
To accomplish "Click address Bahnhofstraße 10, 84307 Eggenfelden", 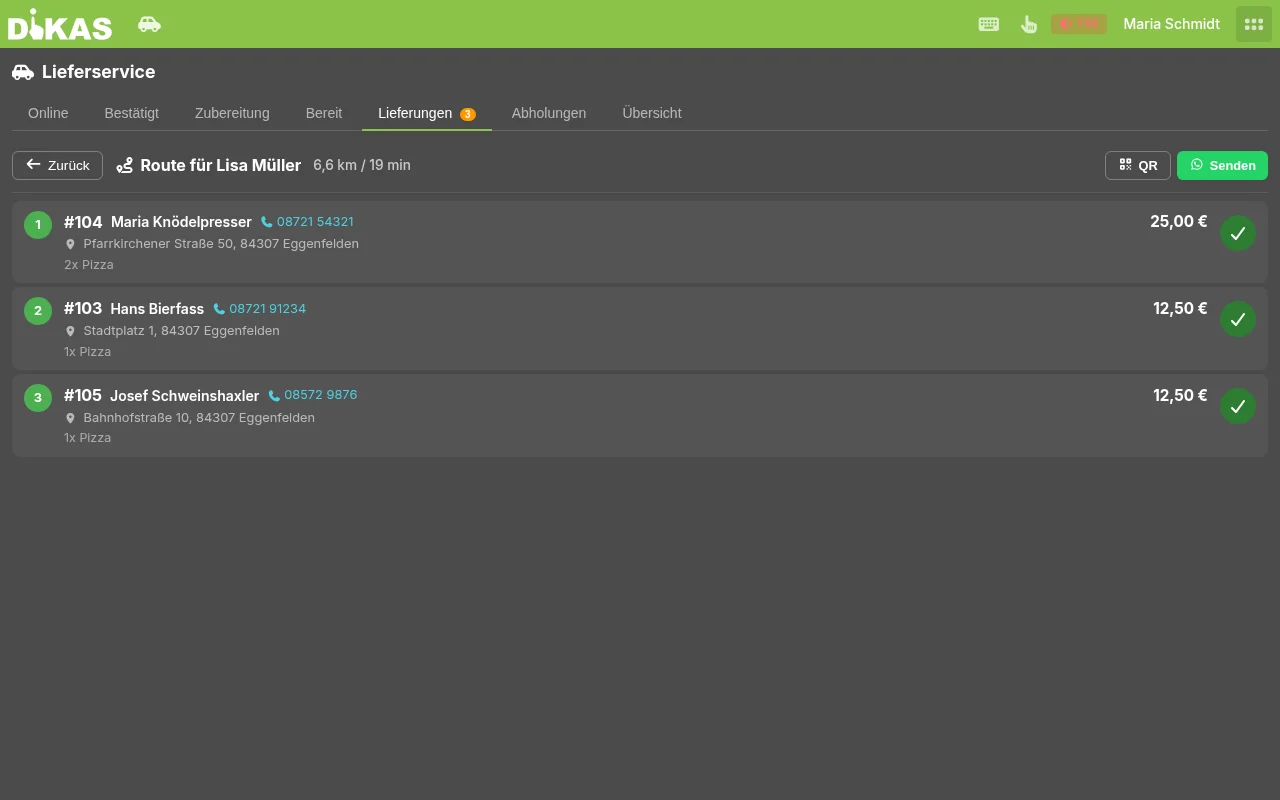I will (x=199, y=418).
